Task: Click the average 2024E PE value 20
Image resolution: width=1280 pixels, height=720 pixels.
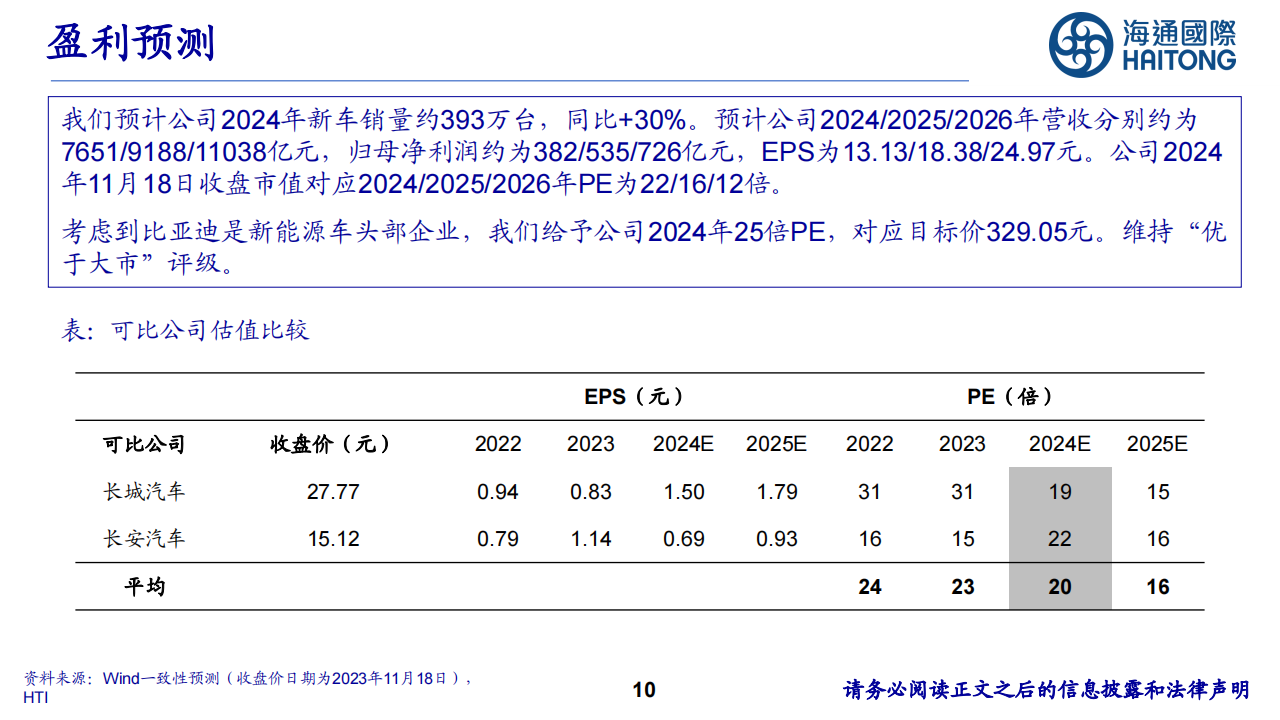Action: click(x=1060, y=587)
